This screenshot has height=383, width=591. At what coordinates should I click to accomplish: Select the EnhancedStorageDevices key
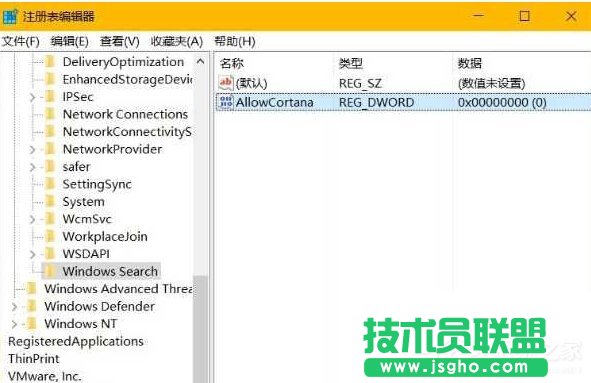click(127, 79)
